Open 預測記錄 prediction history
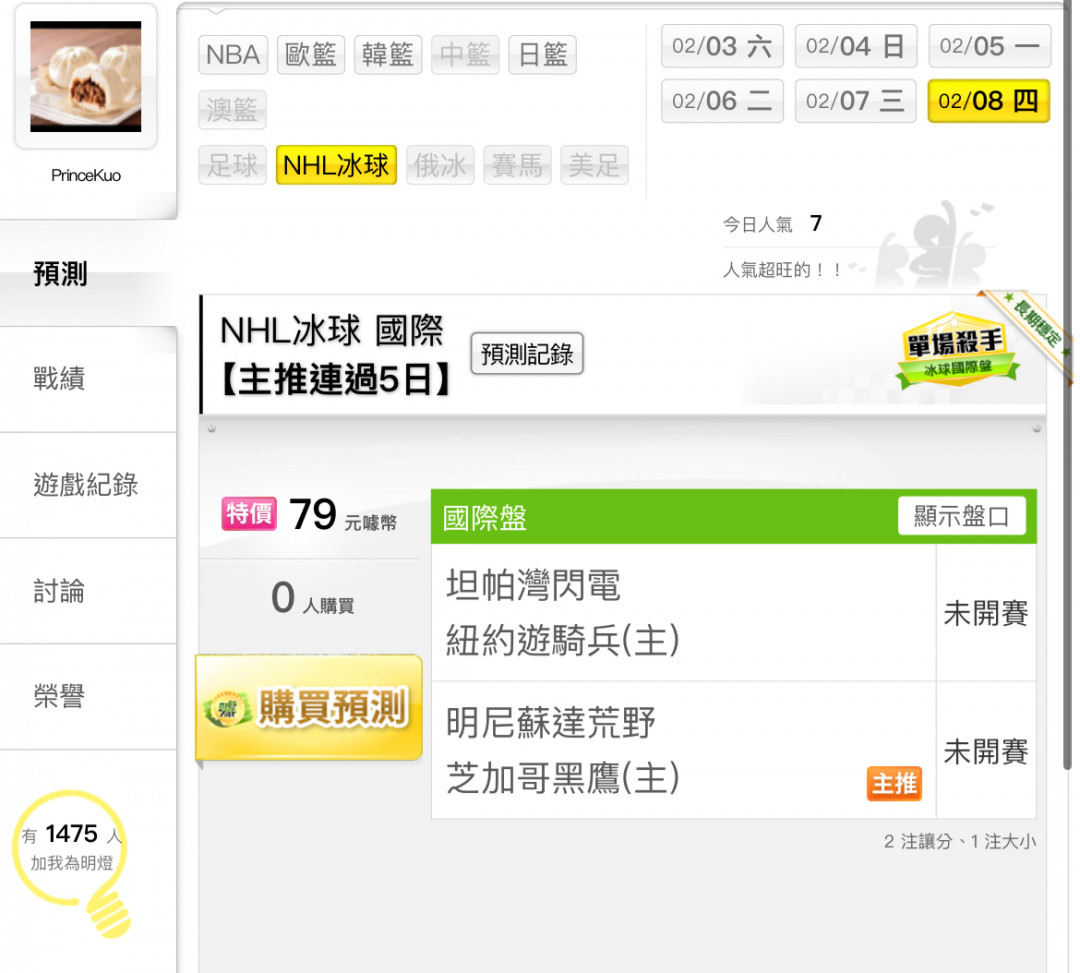The width and height of the screenshot is (1080, 973). [x=527, y=353]
